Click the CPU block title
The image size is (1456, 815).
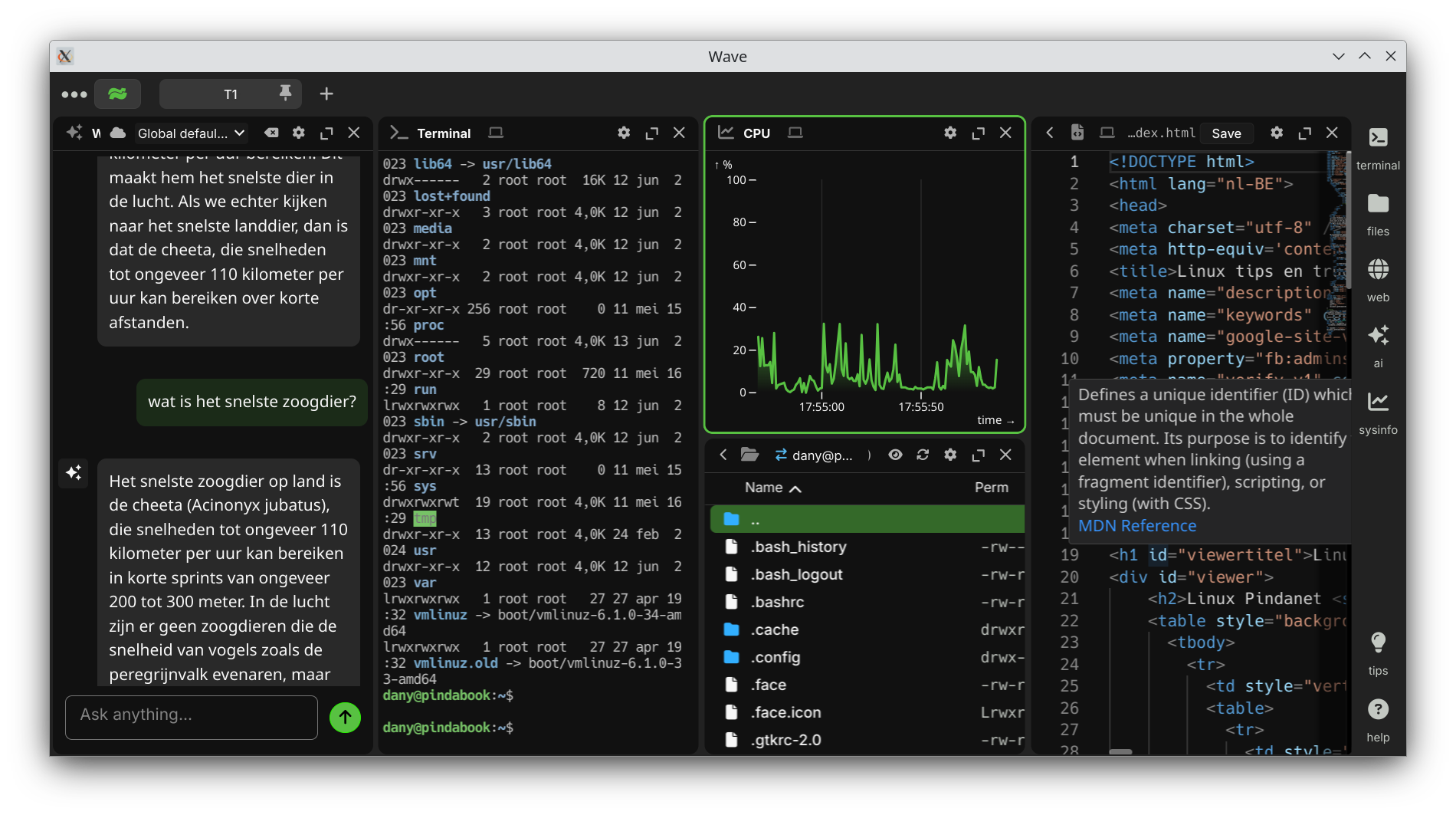[756, 133]
